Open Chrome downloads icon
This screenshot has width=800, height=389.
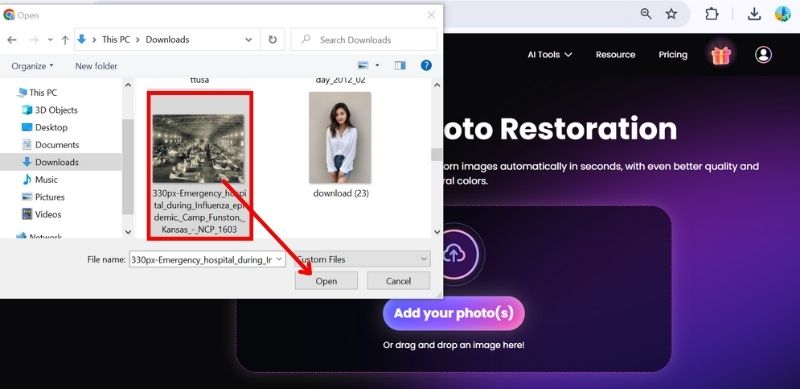754,14
